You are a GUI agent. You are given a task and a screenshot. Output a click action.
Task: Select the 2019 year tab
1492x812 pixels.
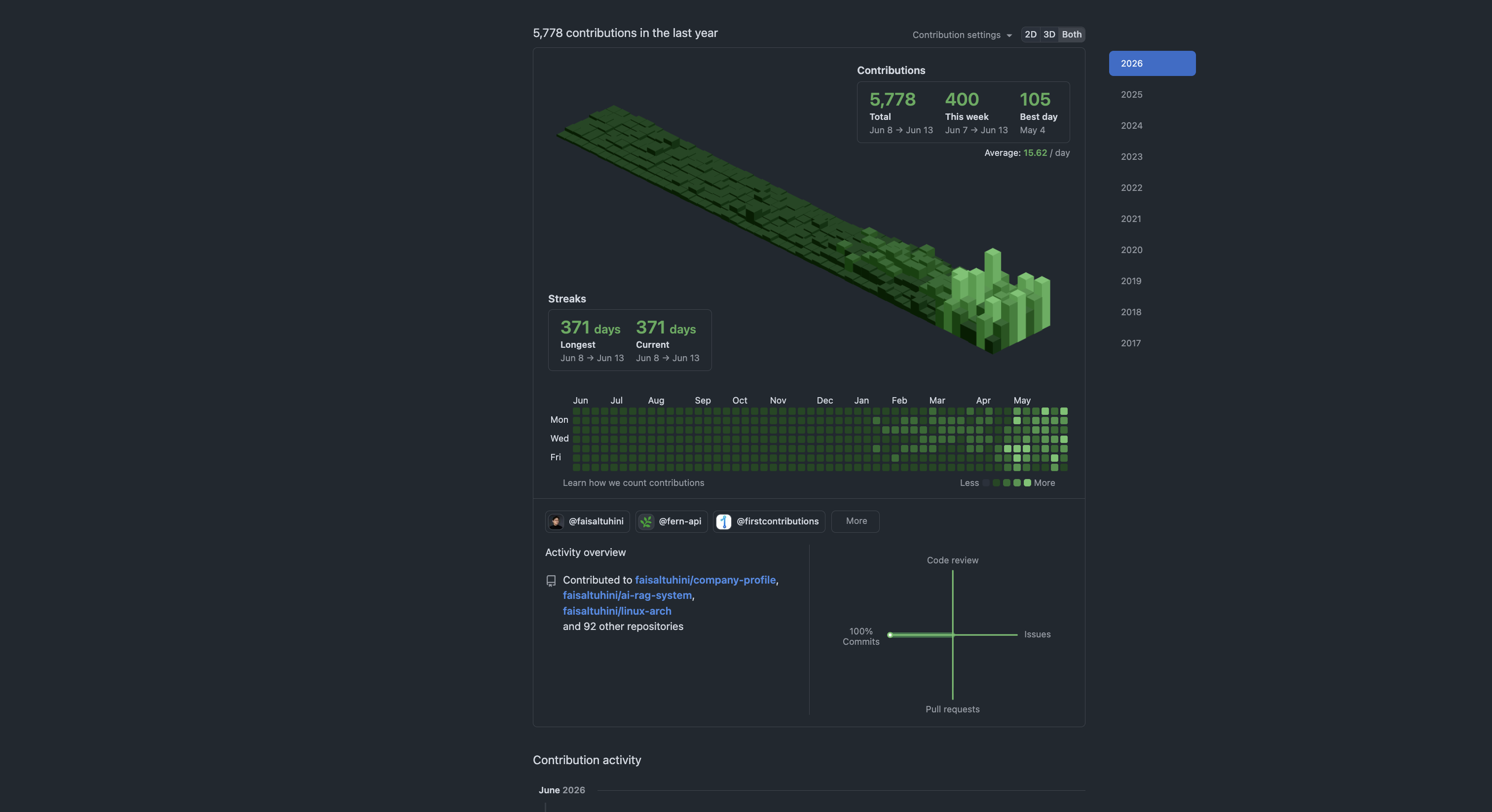pyautogui.click(x=1152, y=281)
